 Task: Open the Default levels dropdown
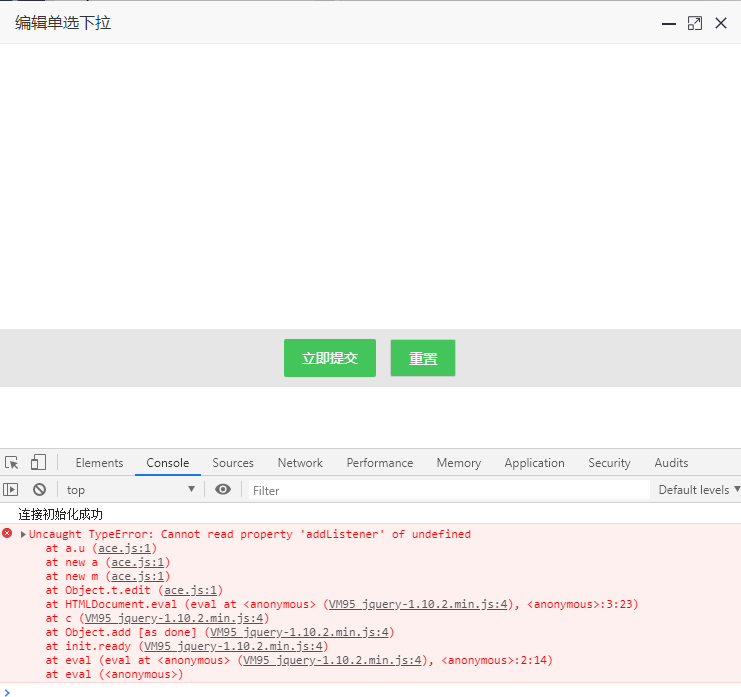pos(699,490)
